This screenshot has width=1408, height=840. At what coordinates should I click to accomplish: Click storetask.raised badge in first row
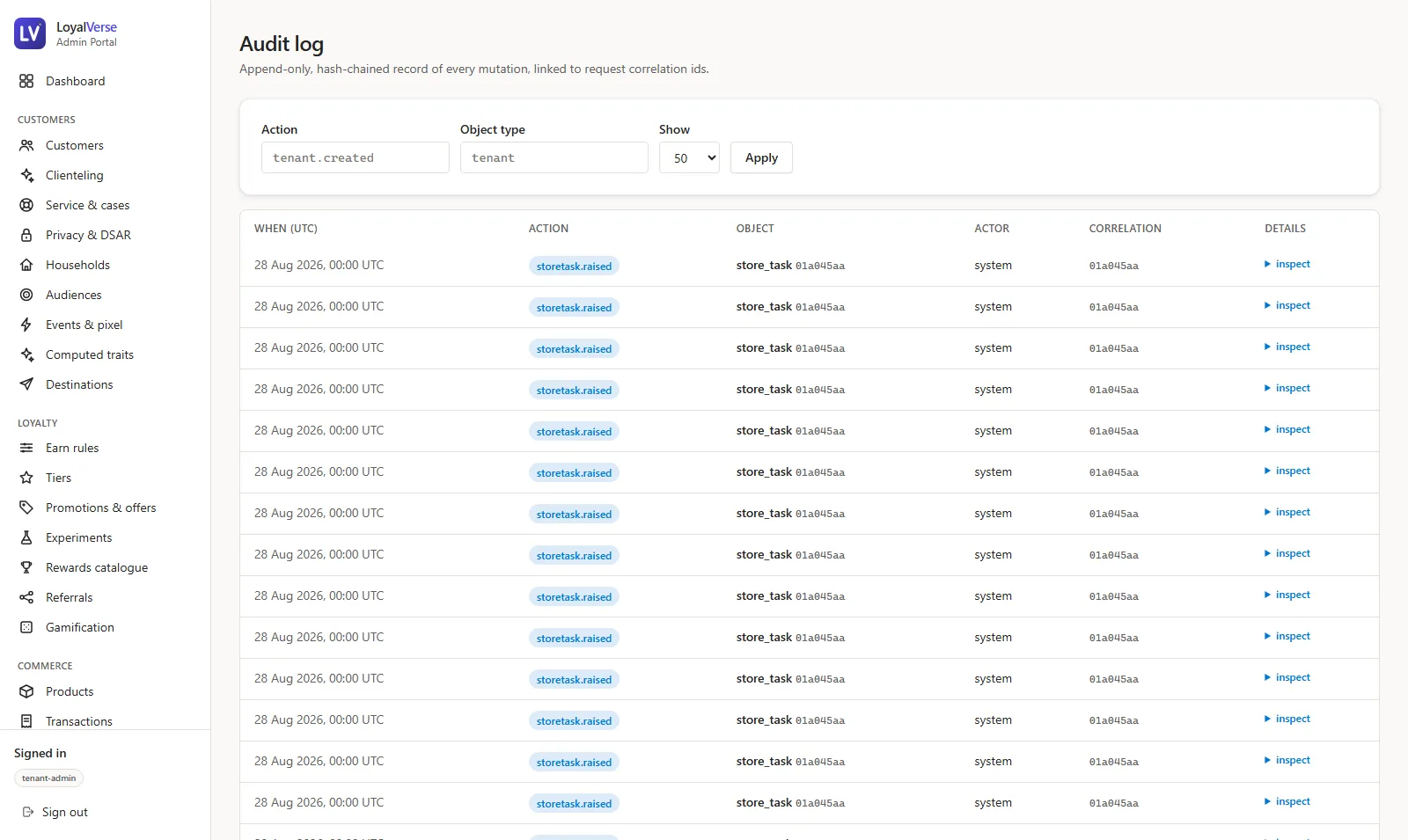coord(574,266)
